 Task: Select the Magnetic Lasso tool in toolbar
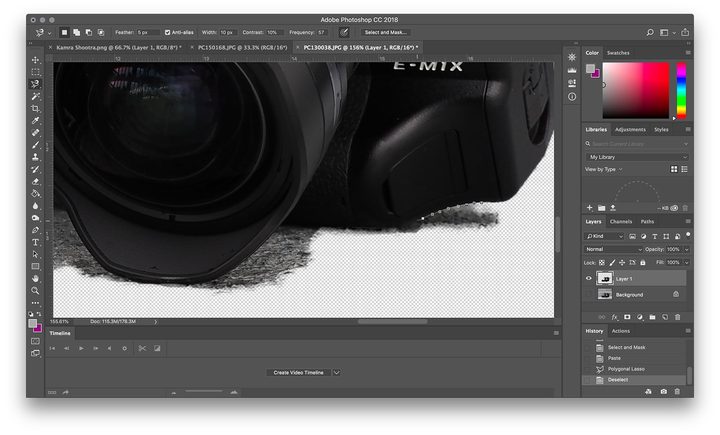pyautogui.click(x=35, y=84)
